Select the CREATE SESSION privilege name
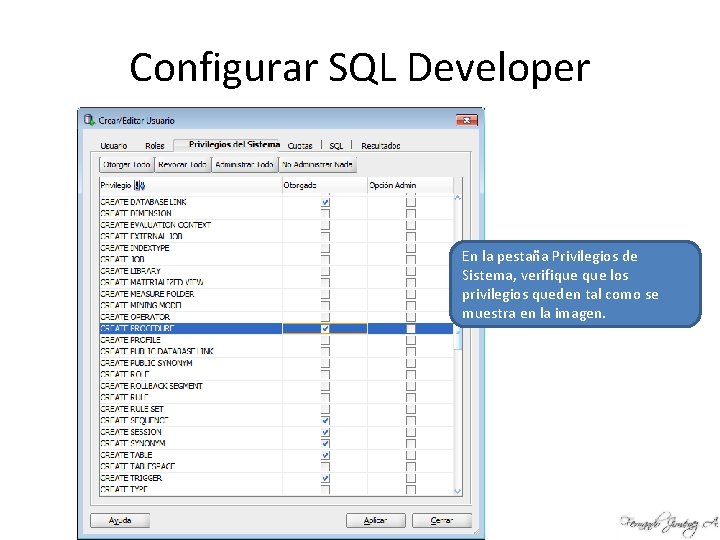 [x=131, y=432]
